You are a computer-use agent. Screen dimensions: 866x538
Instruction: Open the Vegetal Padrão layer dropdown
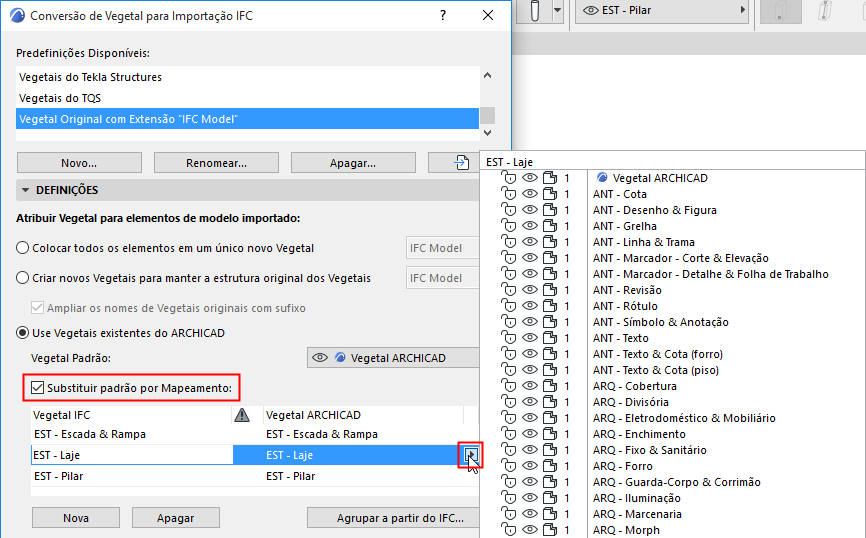(x=393, y=358)
